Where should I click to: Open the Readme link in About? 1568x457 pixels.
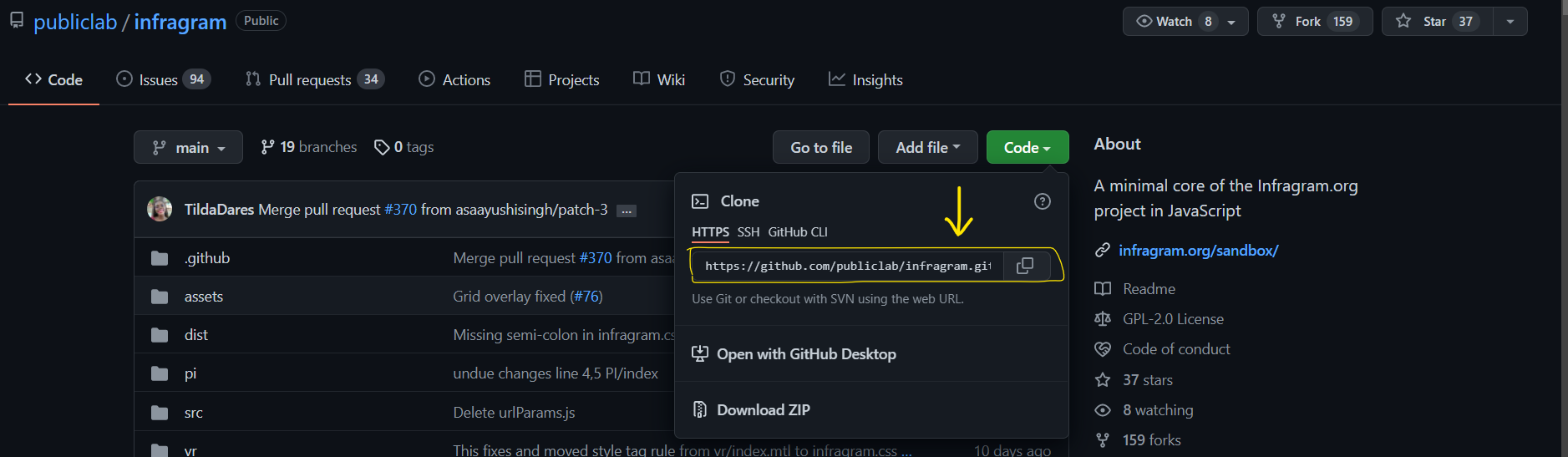(x=1149, y=289)
